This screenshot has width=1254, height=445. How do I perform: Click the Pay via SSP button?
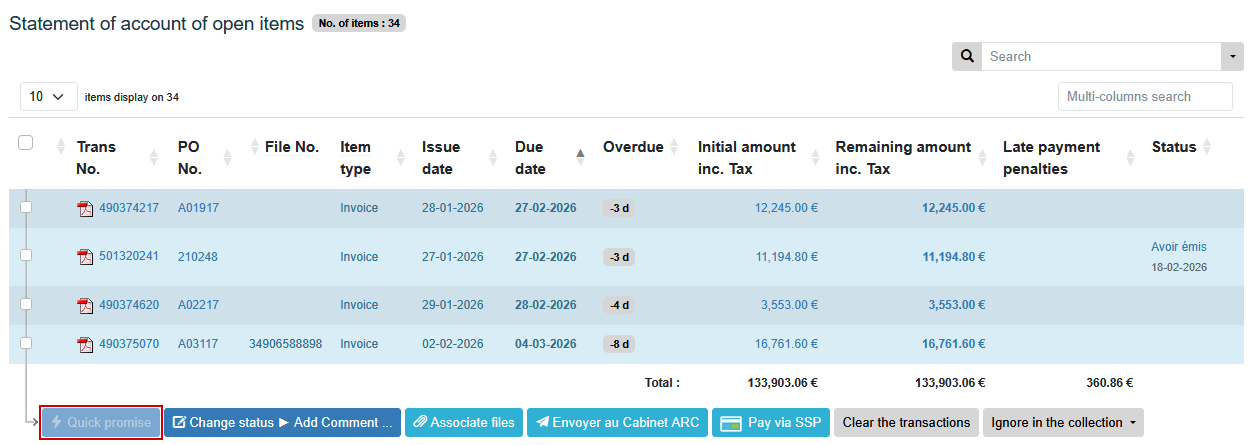click(771, 423)
